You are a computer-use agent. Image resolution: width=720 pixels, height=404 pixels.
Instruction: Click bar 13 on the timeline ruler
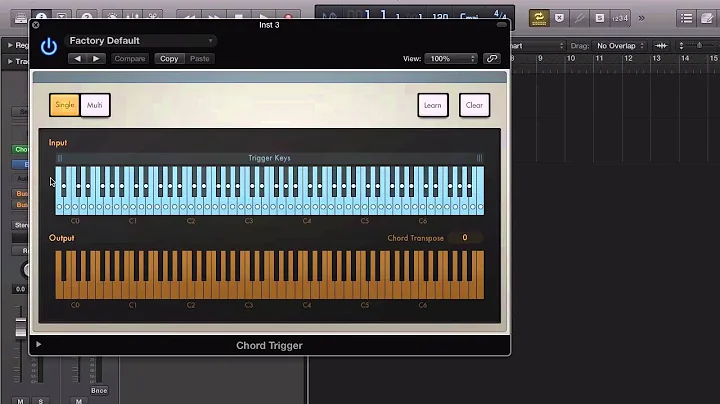click(656, 58)
